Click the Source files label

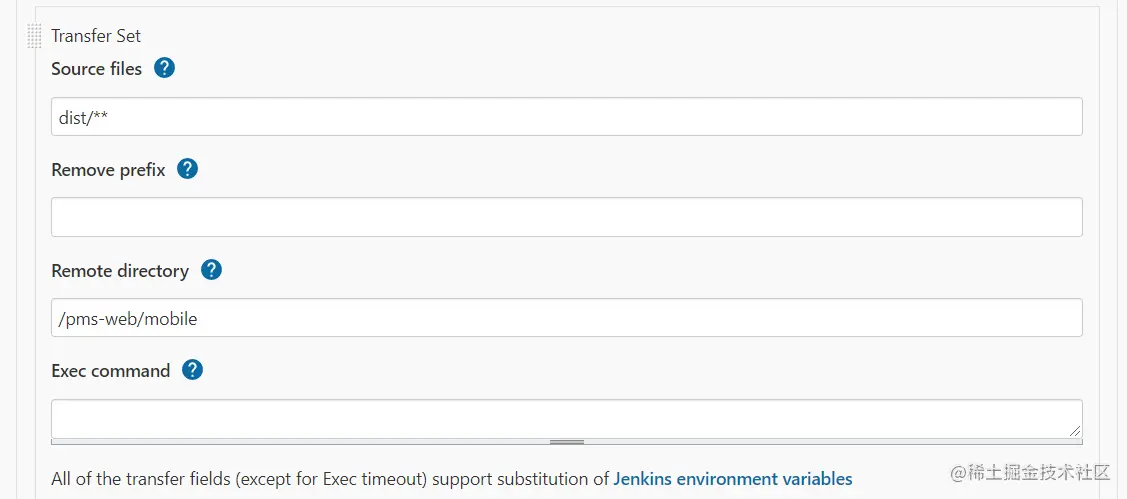click(x=97, y=69)
